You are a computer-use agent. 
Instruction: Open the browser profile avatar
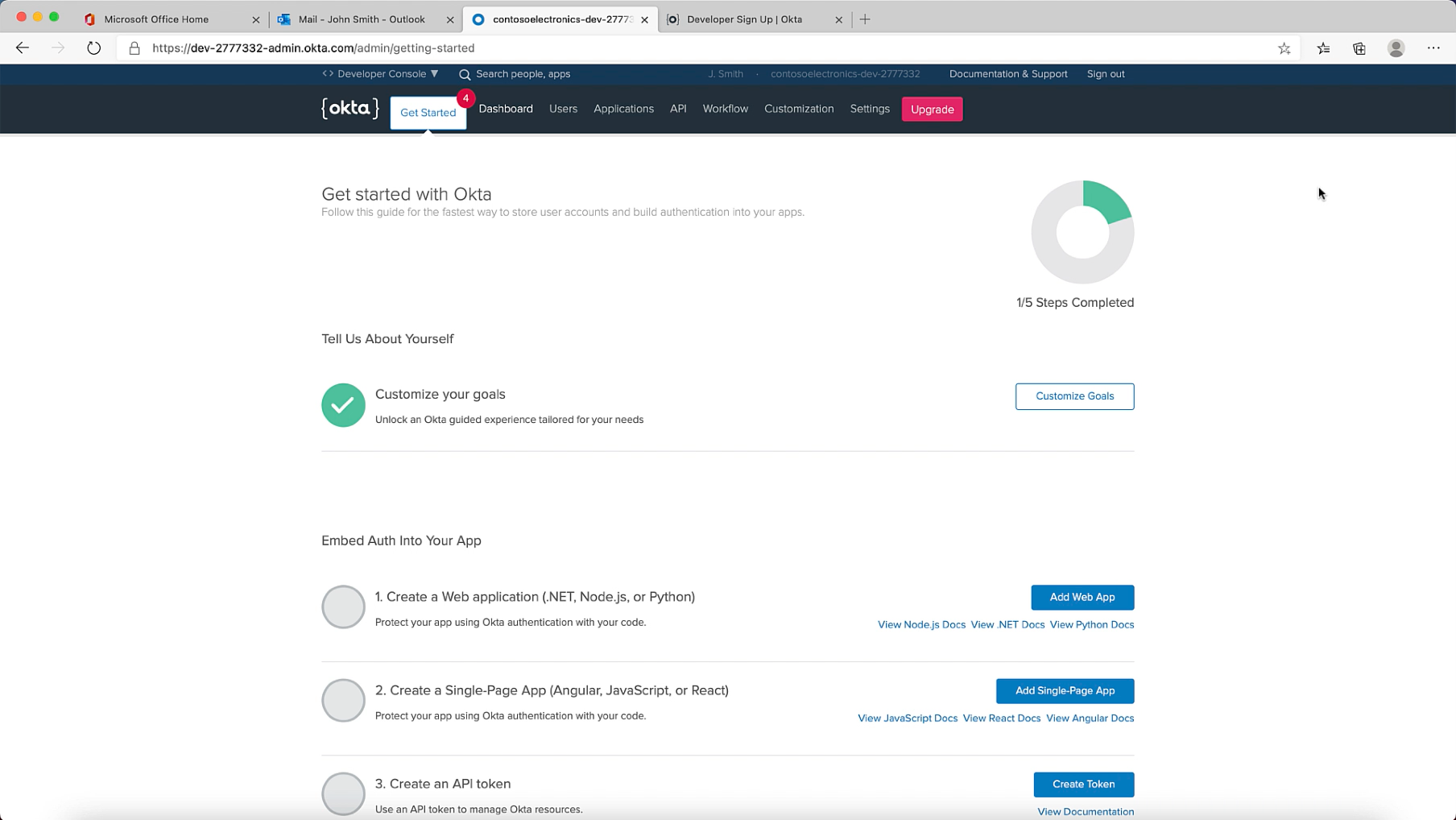pos(1396,48)
